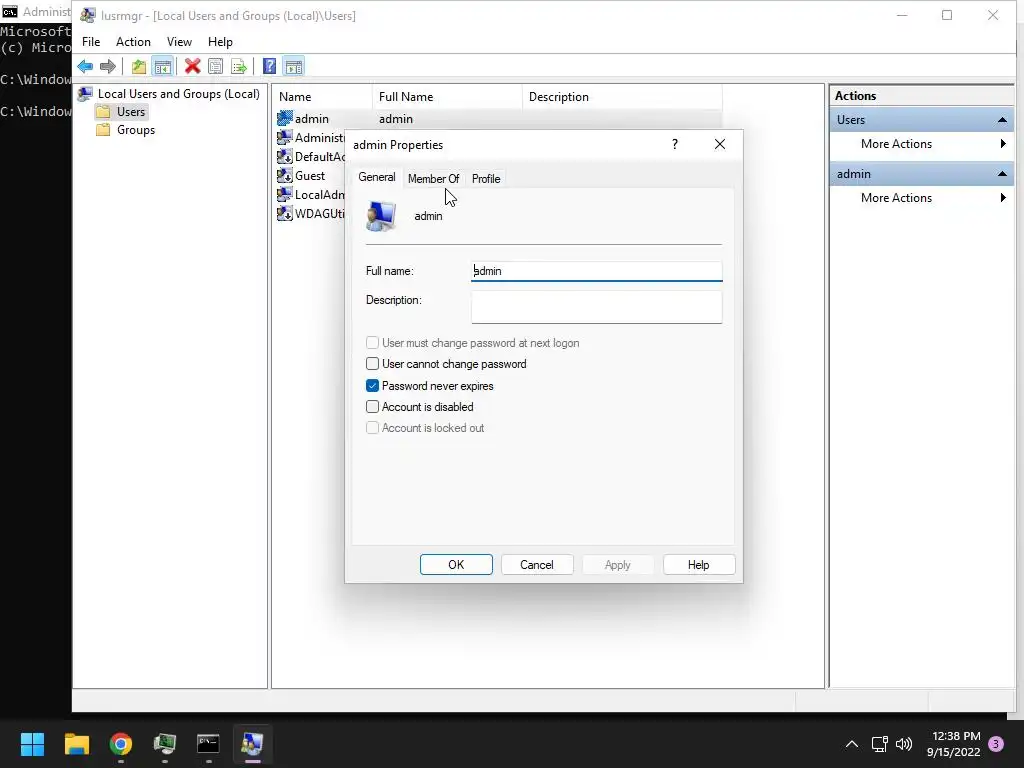Click the blue question mark Help toolbar icon

(269, 66)
